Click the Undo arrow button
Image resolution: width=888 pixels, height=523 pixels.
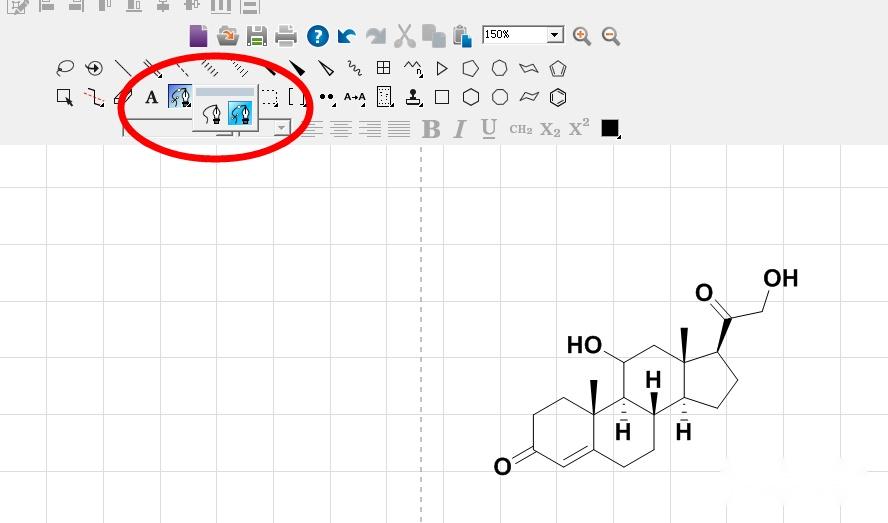pyautogui.click(x=347, y=36)
